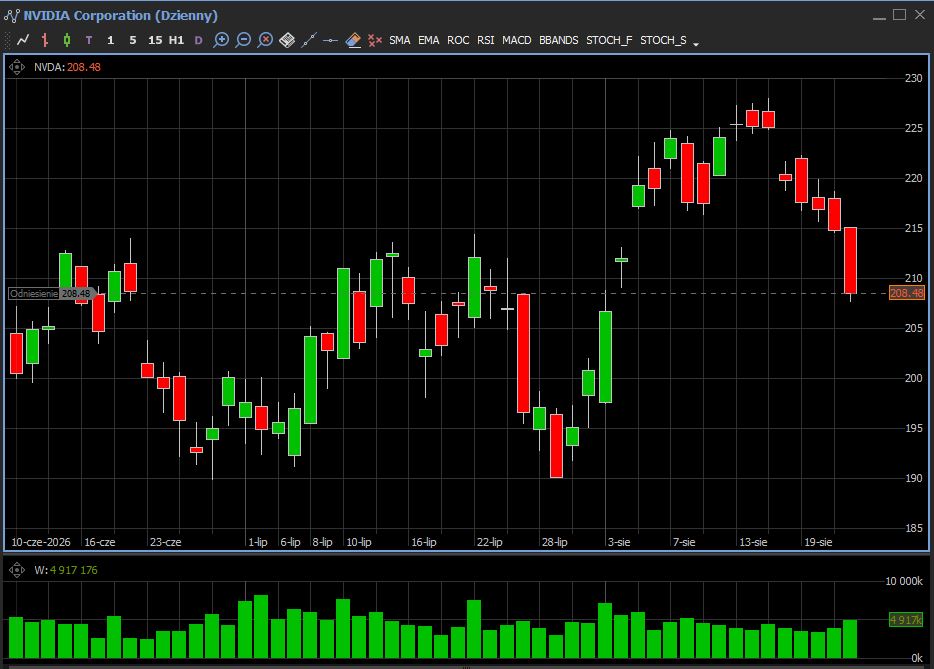Reset zoom with the X magnifier
This screenshot has height=669, width=934.
click(265, 40)
